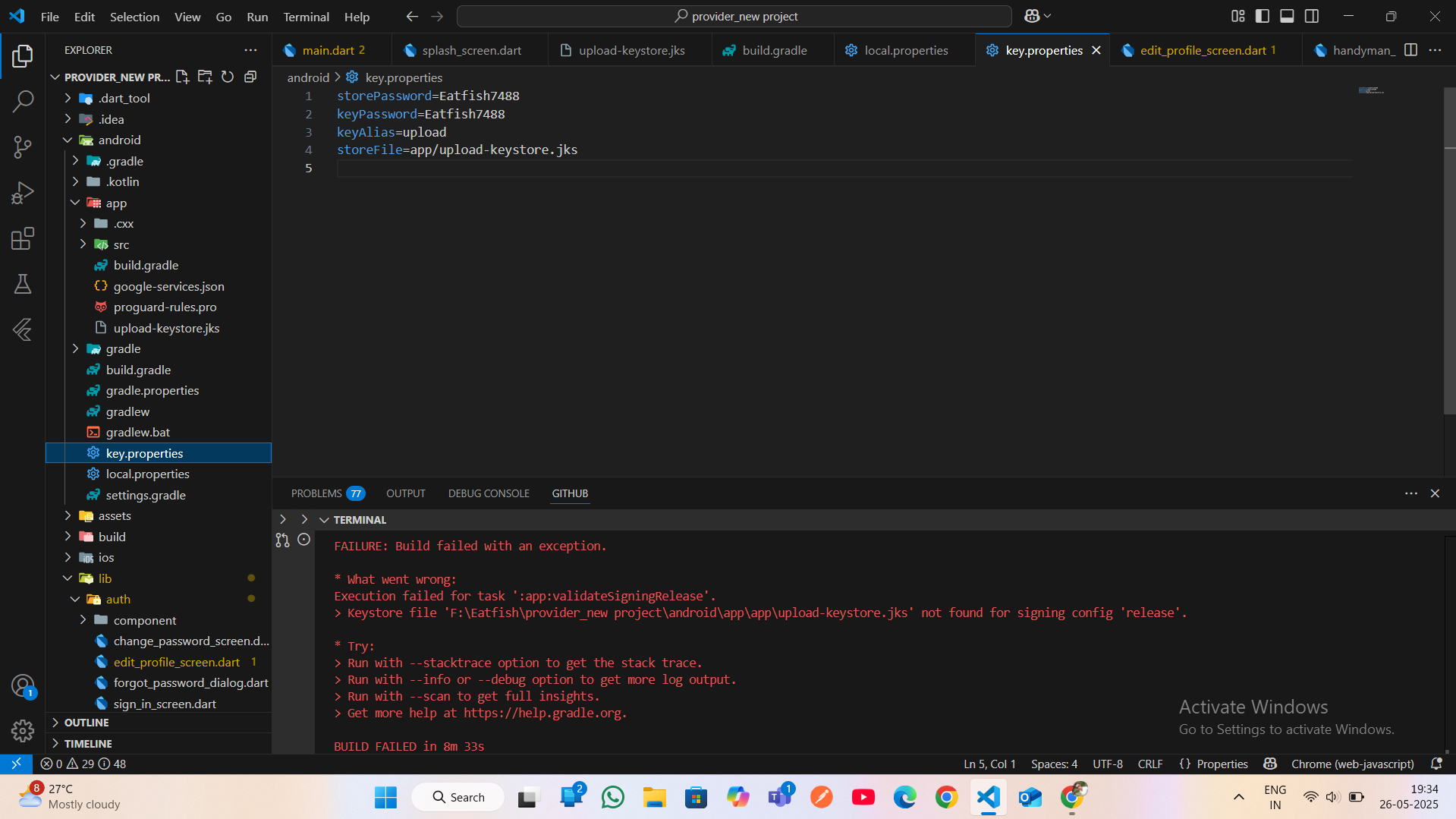Viewport: 1456px width, 819px height.
Task: Click the editor minimap preview
Action: click(x=1371, y=90)
